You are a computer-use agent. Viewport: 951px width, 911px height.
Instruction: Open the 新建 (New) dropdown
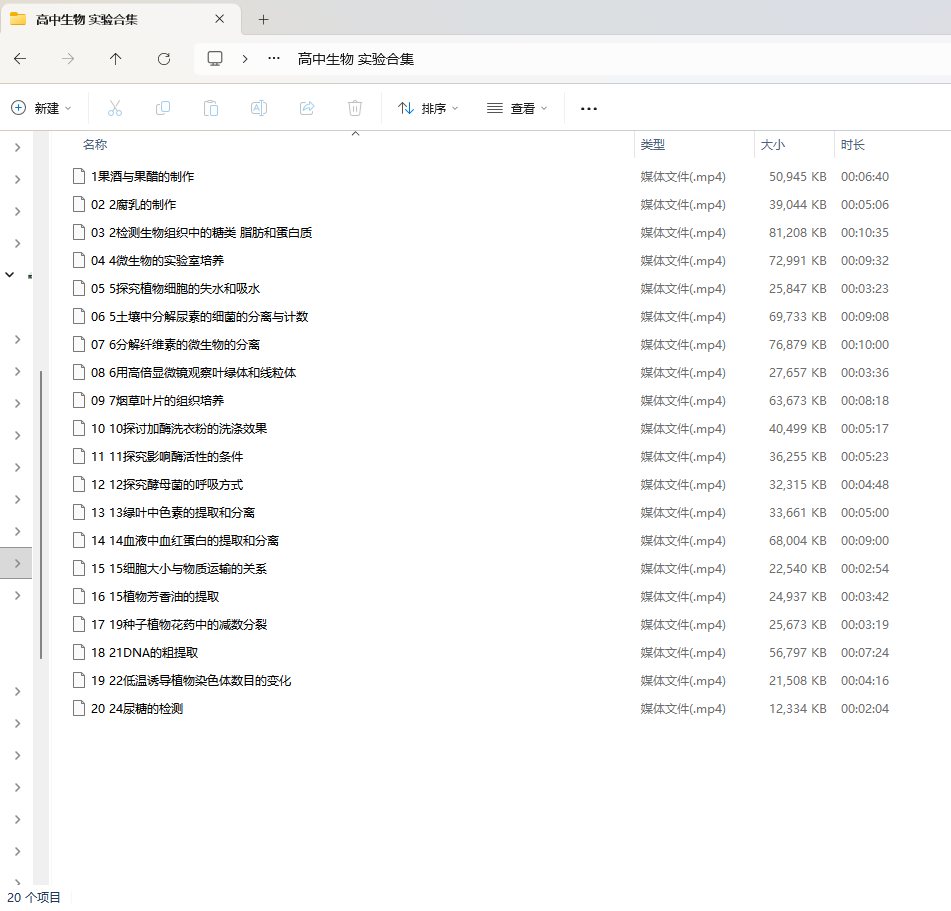[x=42, y=108]
